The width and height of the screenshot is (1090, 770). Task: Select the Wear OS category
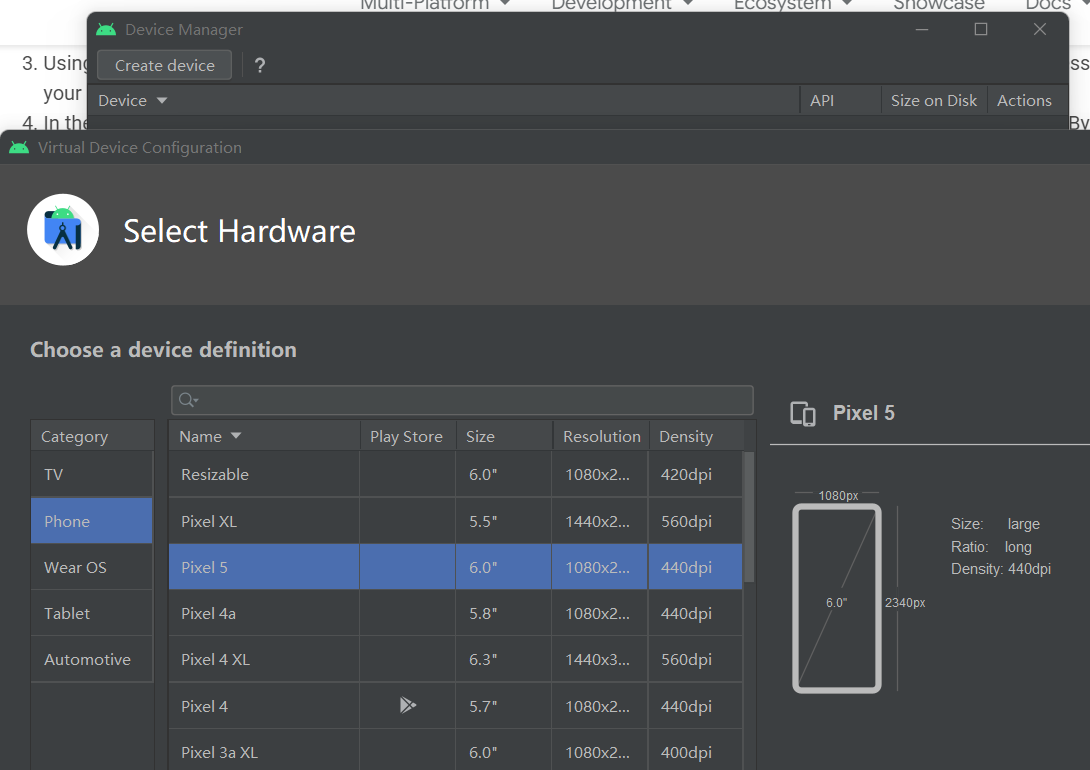click(92, 567)
